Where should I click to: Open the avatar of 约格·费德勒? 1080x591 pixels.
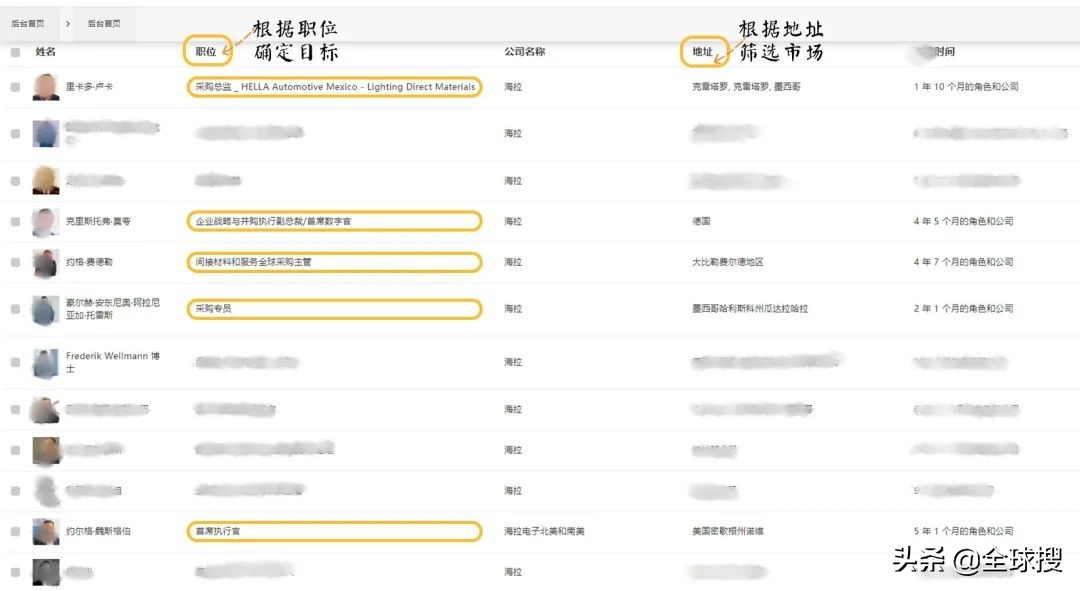[44, 262]
